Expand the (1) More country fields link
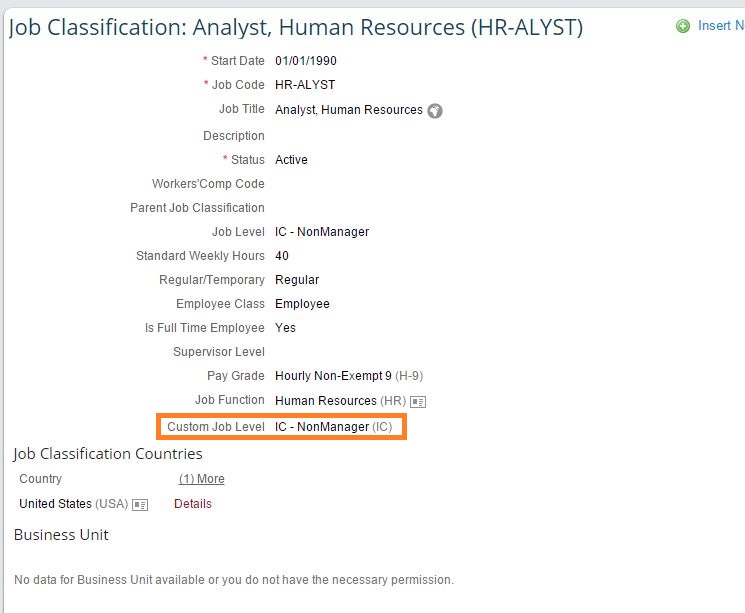Screen dimensions: 745x613 point(201,479)
